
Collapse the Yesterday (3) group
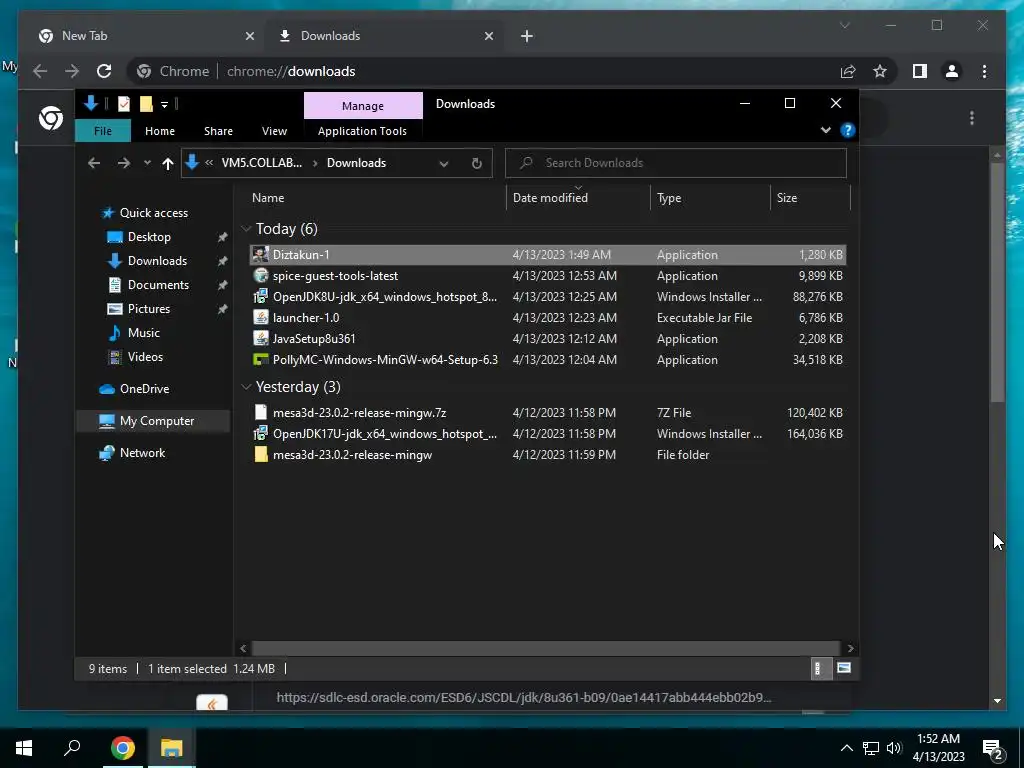click(x=246, y=387)
